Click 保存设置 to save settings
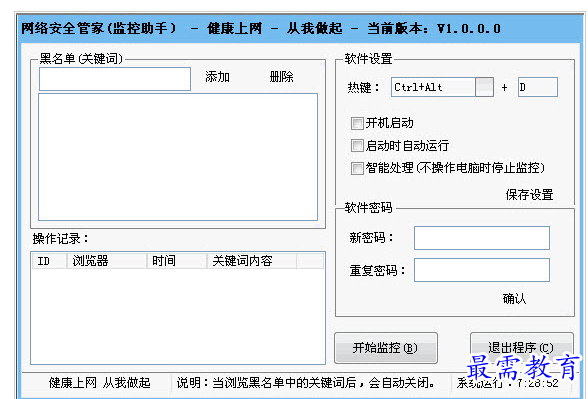 pyautogui.click(x=529, y=195)
